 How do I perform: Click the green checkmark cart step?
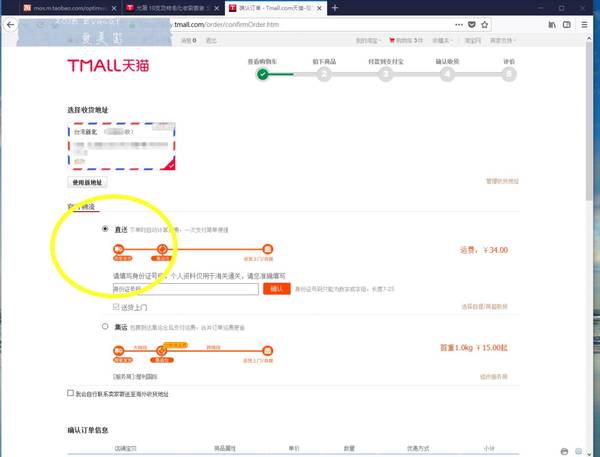point(262,74)
